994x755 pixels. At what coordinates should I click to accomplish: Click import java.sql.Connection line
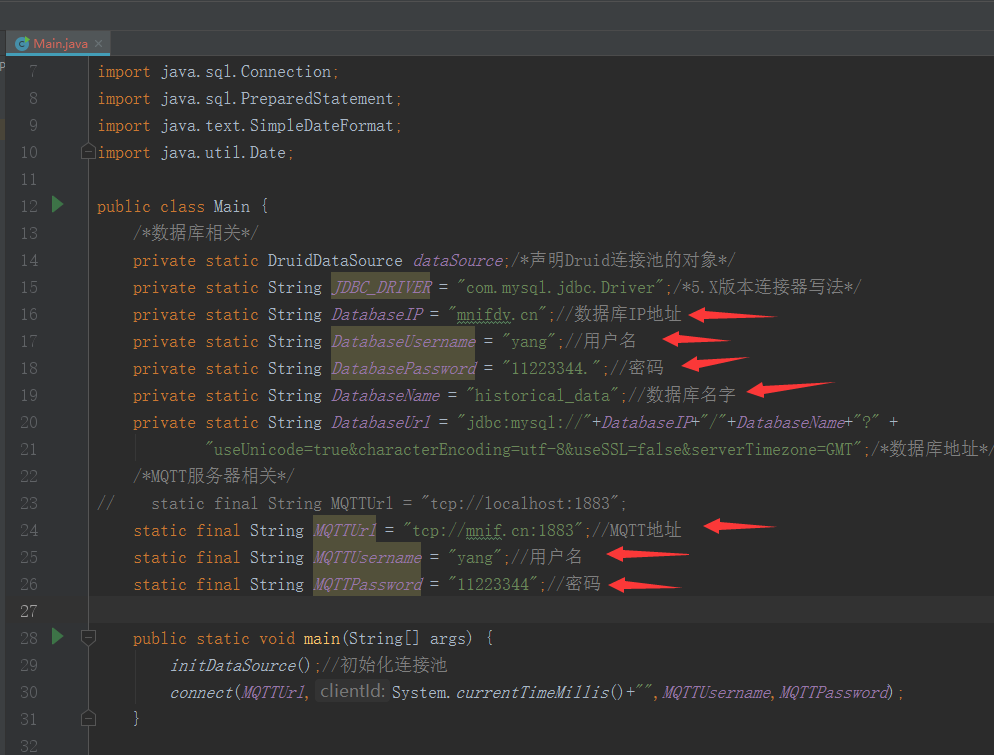pos(218,72)
